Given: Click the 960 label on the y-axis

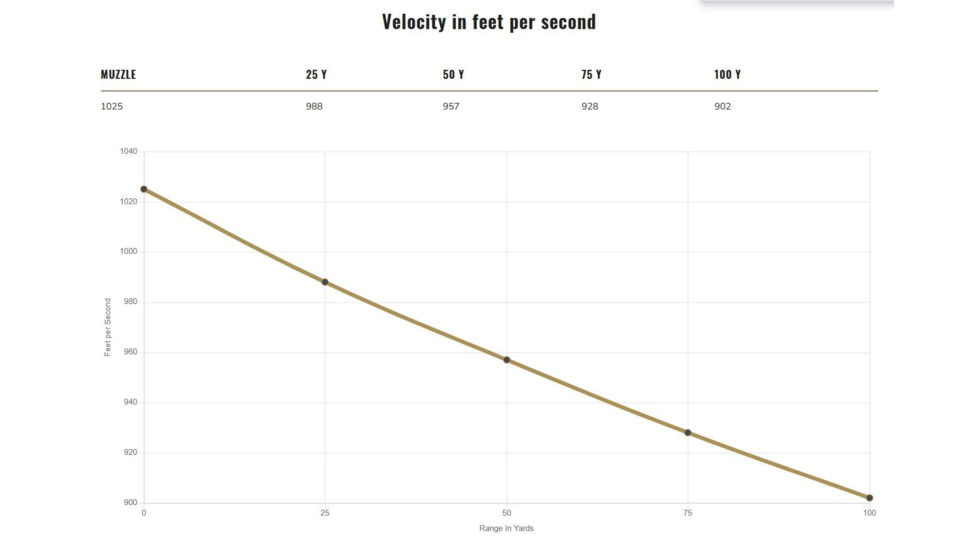Looking at the screenshot, I should tap(130, 352).
